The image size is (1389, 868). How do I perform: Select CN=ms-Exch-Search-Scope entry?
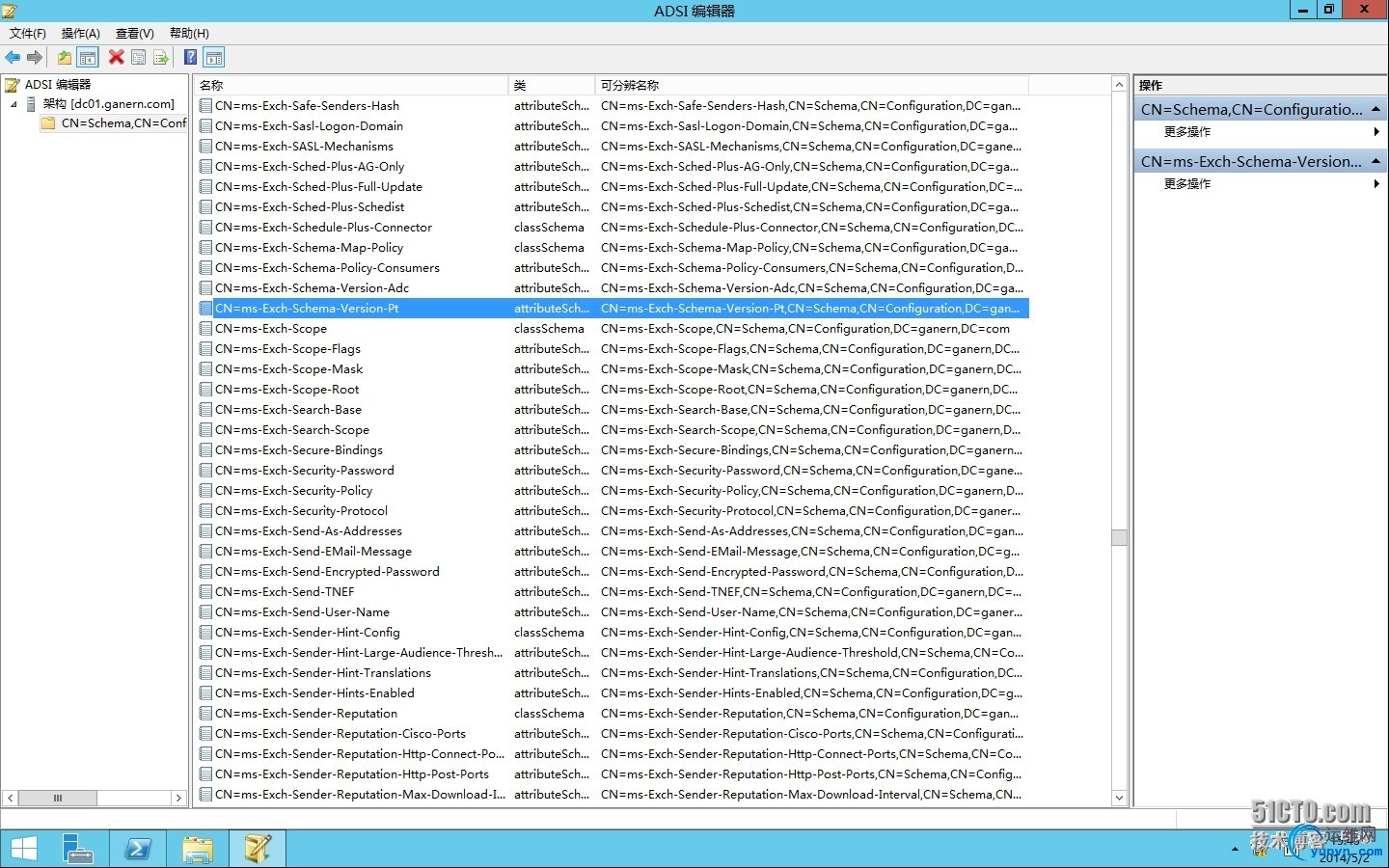pos(292,430)
